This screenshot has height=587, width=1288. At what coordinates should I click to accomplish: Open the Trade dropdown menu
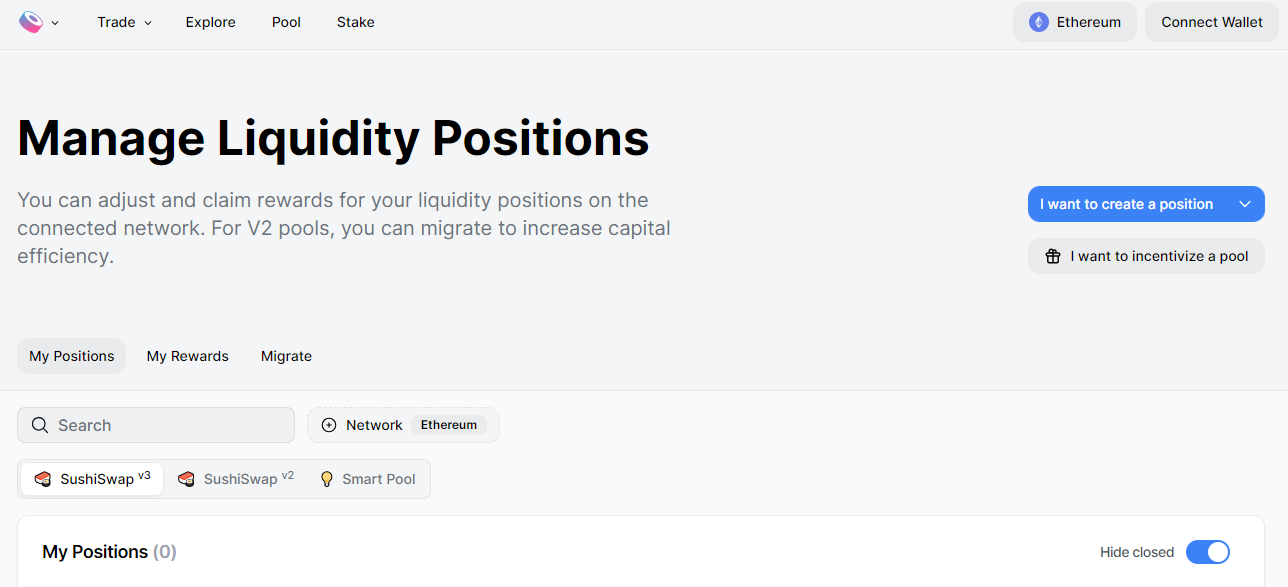pyautogui.click(x=124, y=22)
